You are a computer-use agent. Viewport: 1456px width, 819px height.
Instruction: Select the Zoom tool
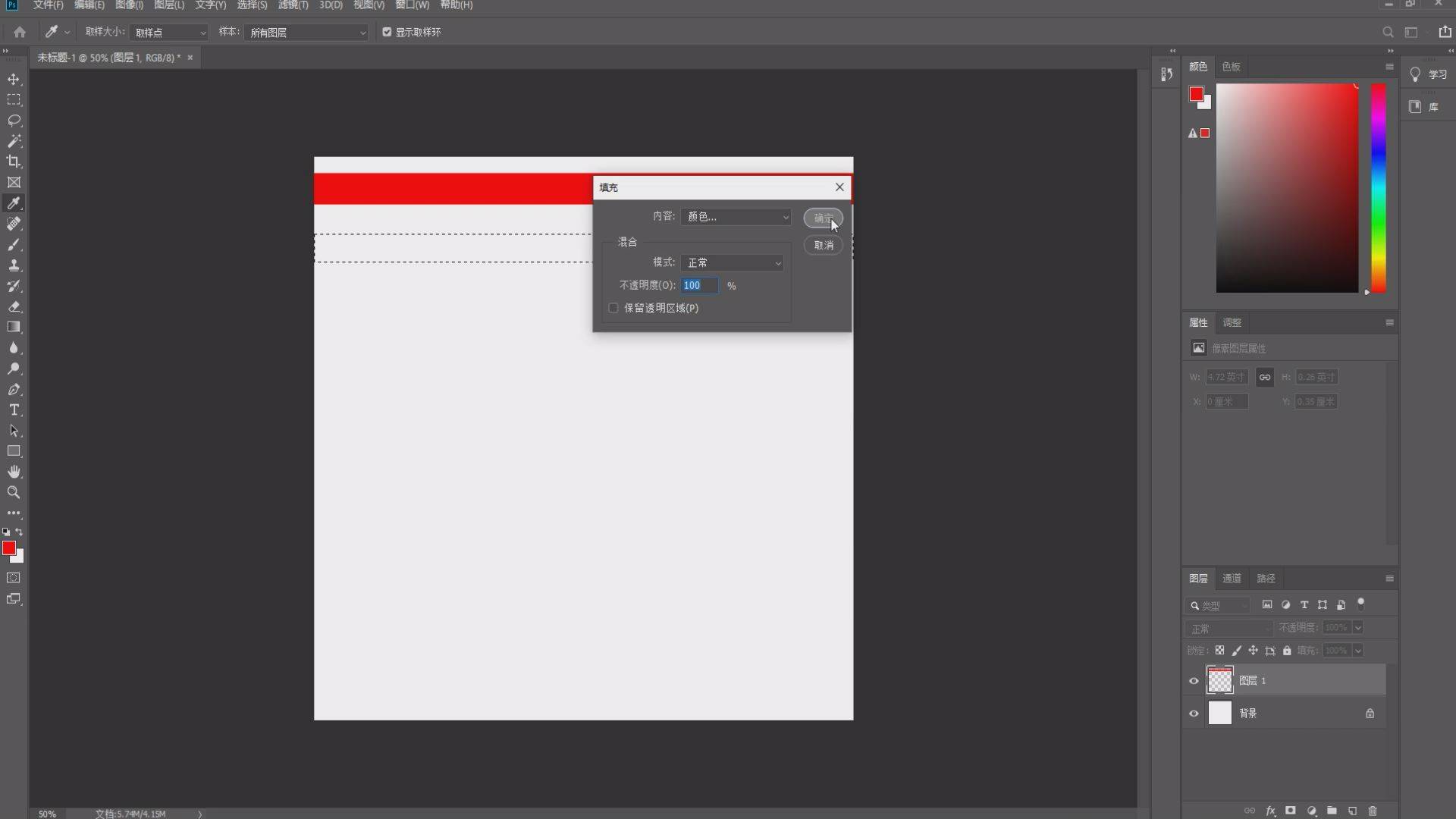click(14, 492)
